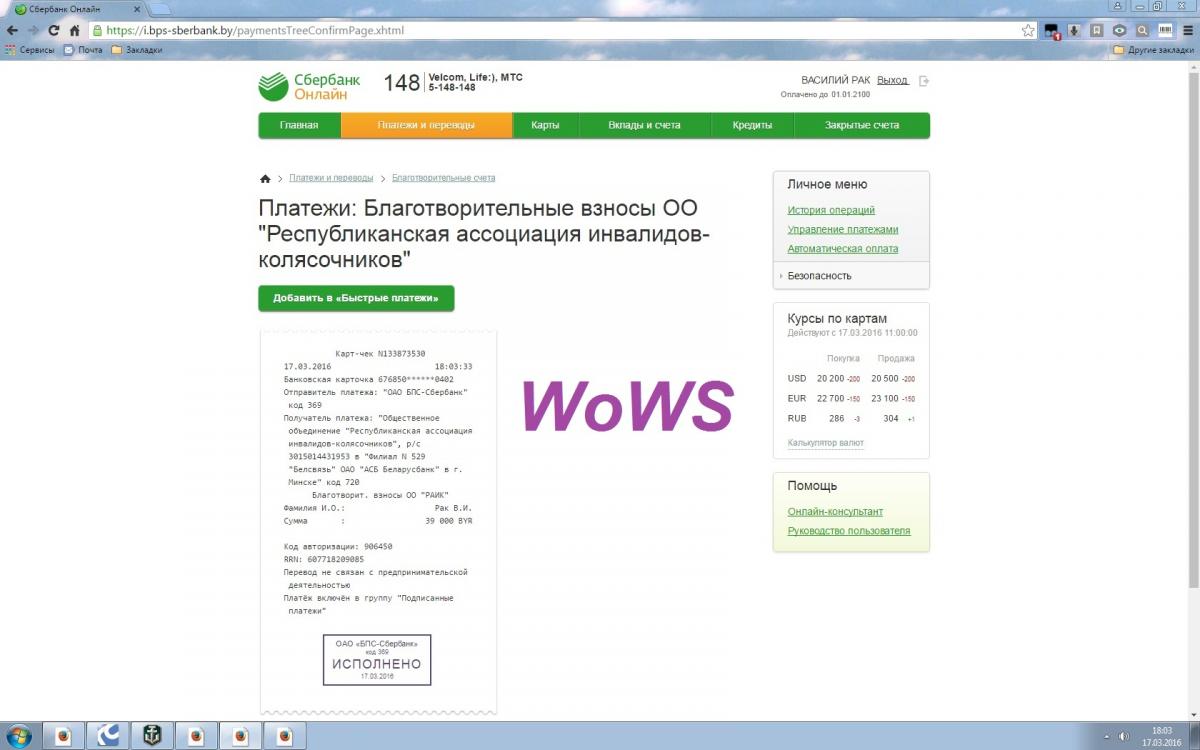Image resolution: width=1200 pixels, height=750 pixels.
Task: Click the microphone extension icon
Action: pos(1074,30)
